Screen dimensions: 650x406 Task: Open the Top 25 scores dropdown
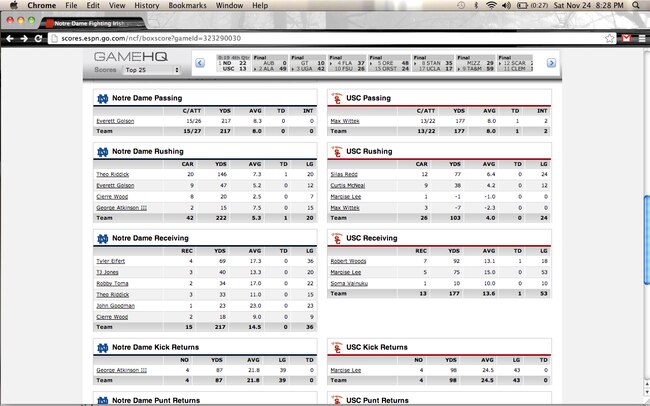[152, 70]
